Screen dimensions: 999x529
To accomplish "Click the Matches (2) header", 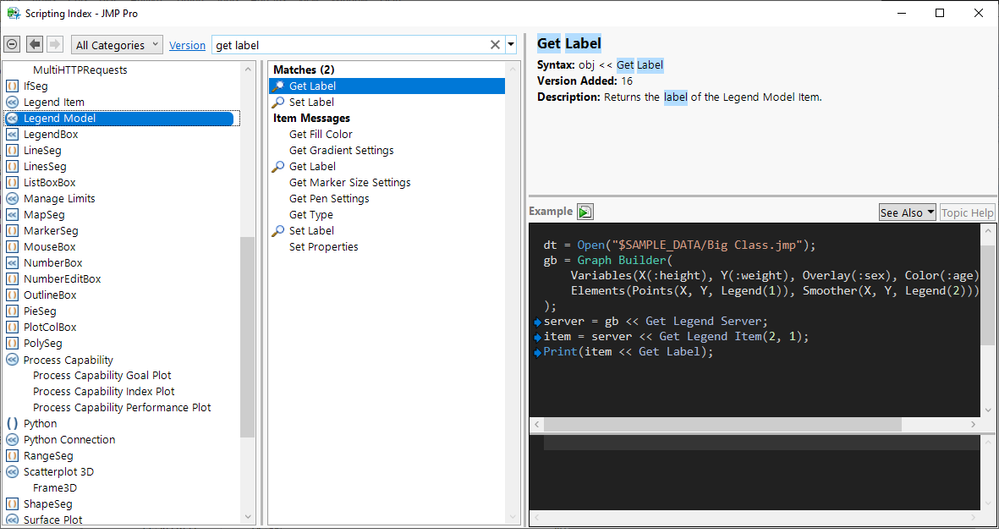I will point(304,70).
